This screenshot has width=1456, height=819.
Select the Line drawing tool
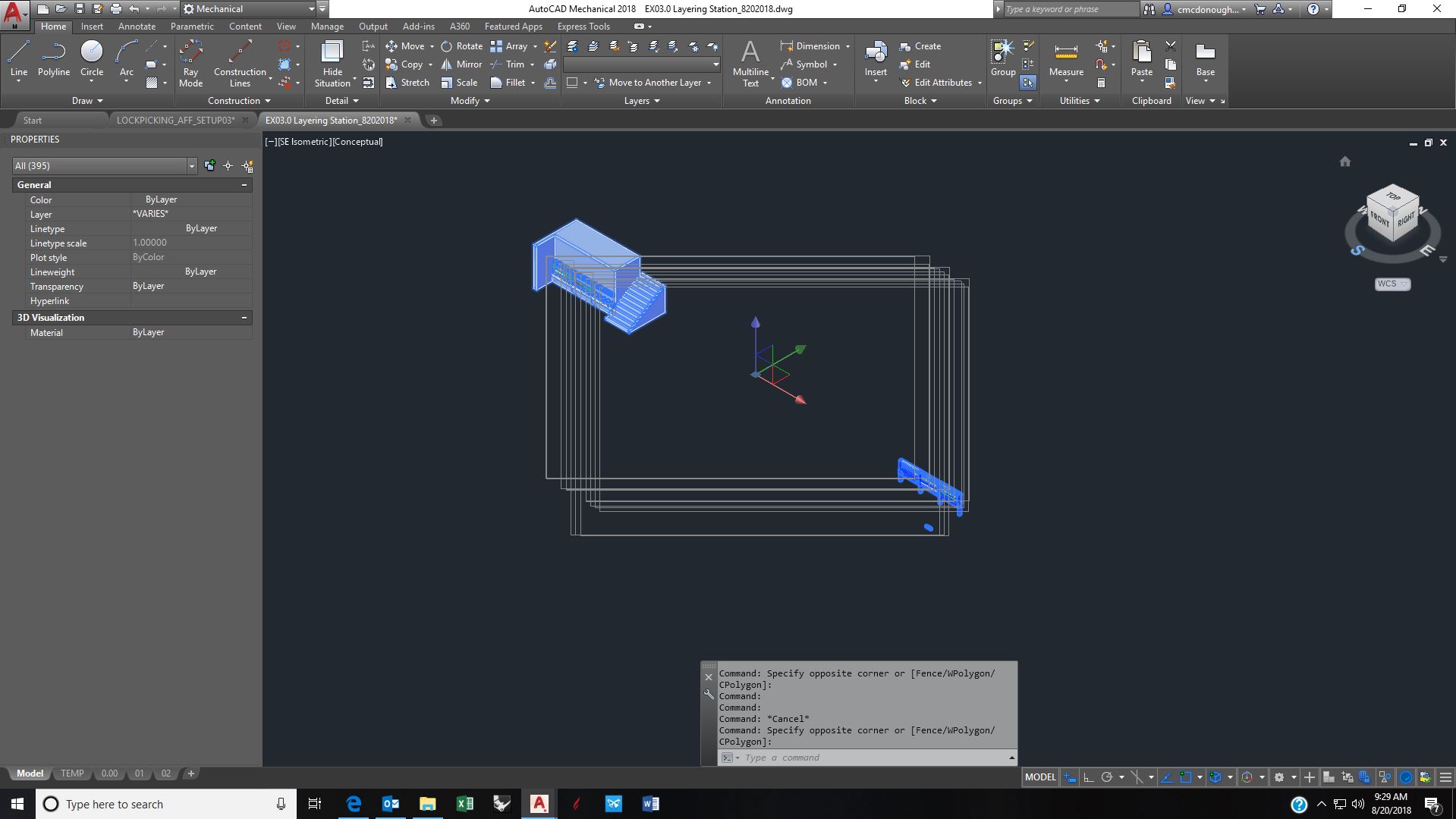click(19, 59)
